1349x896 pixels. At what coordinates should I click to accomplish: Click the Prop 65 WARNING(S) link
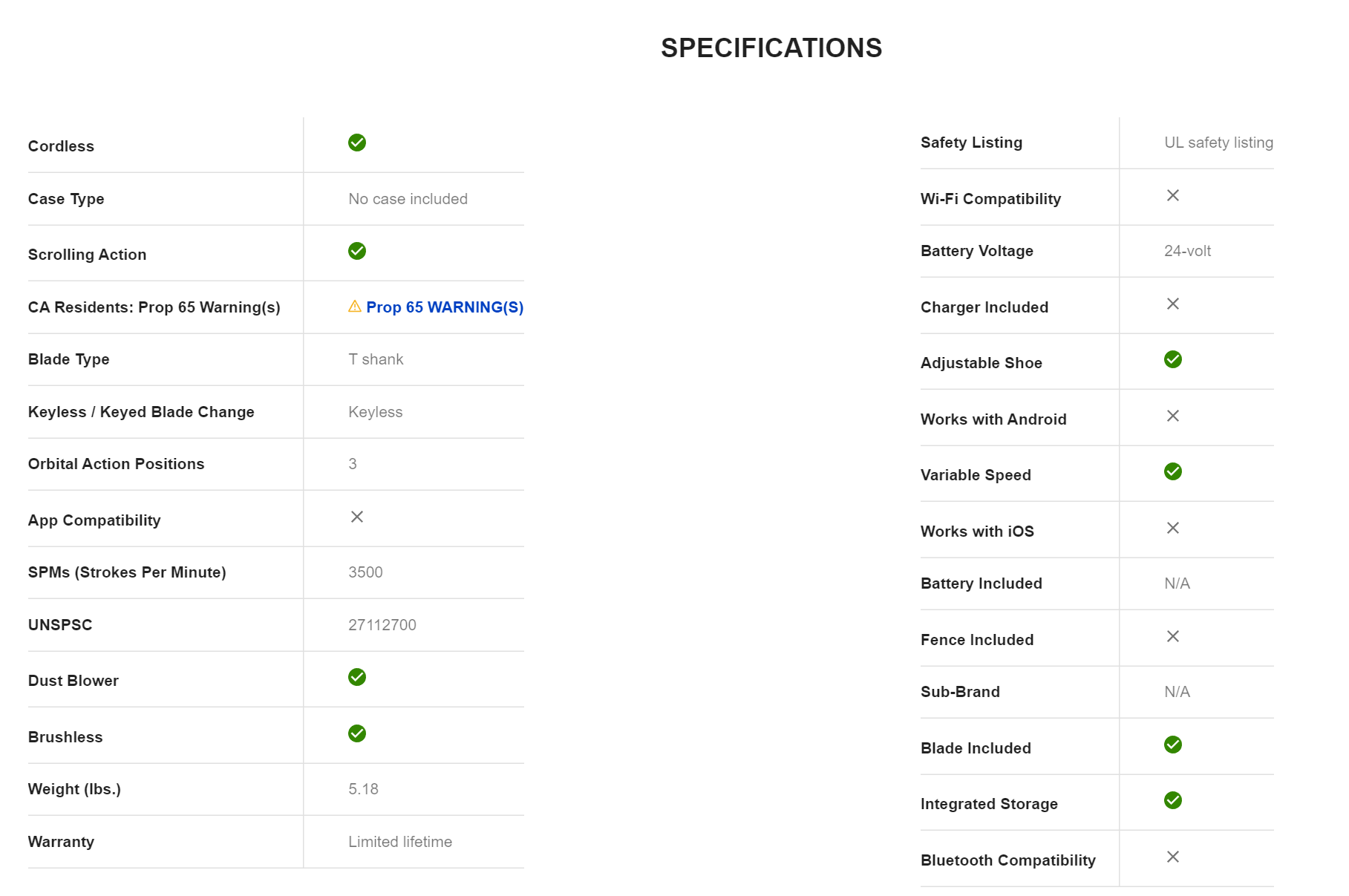(x=444, y=307)
